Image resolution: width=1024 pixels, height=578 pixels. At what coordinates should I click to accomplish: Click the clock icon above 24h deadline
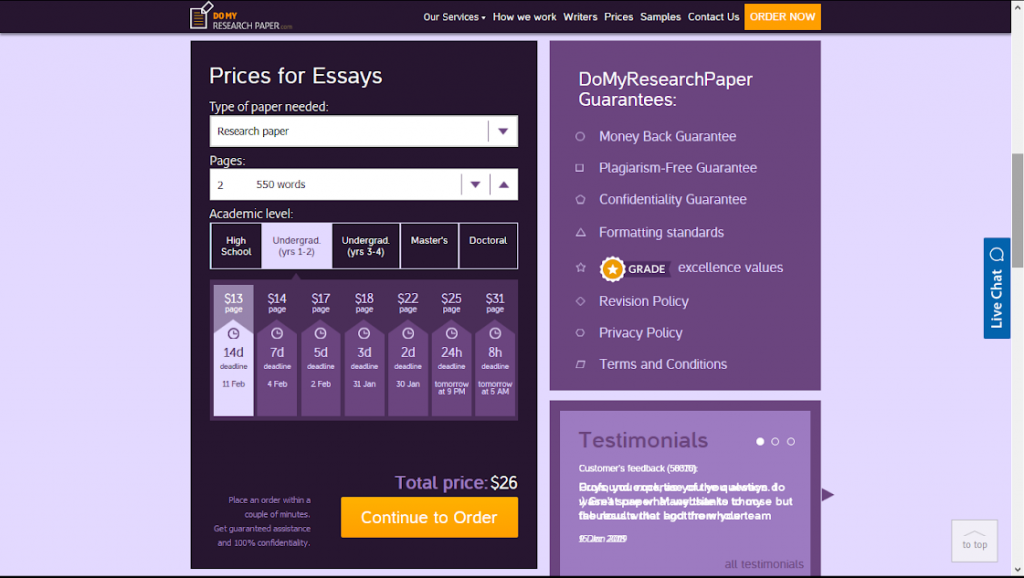tap(452, 334)
